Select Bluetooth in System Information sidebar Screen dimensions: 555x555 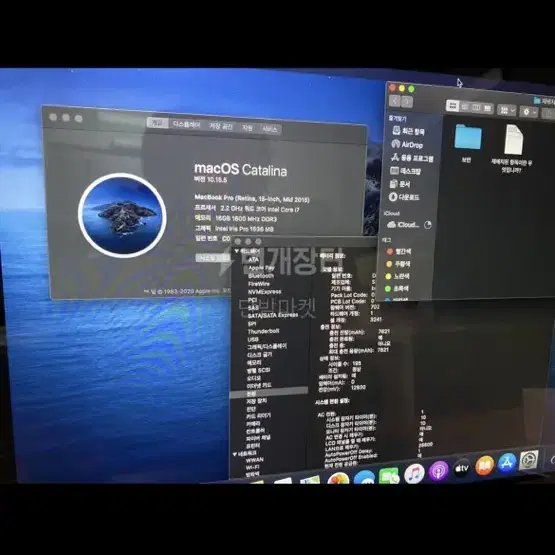(x=261, y=276)
